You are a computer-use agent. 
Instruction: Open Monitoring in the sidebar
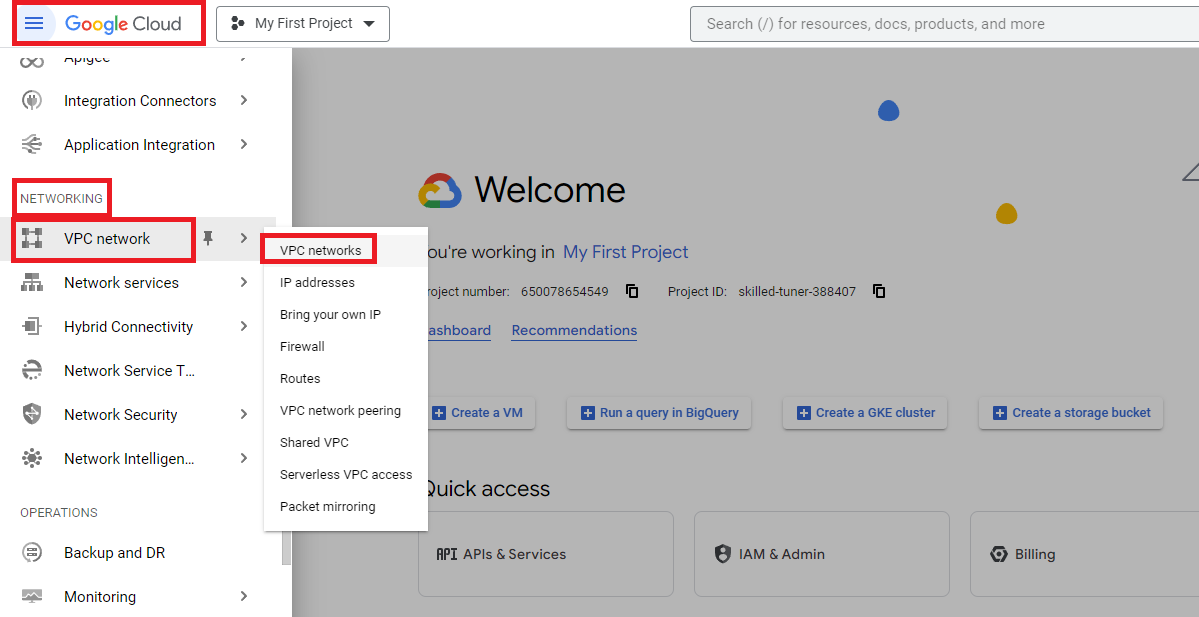click(100, 596)
